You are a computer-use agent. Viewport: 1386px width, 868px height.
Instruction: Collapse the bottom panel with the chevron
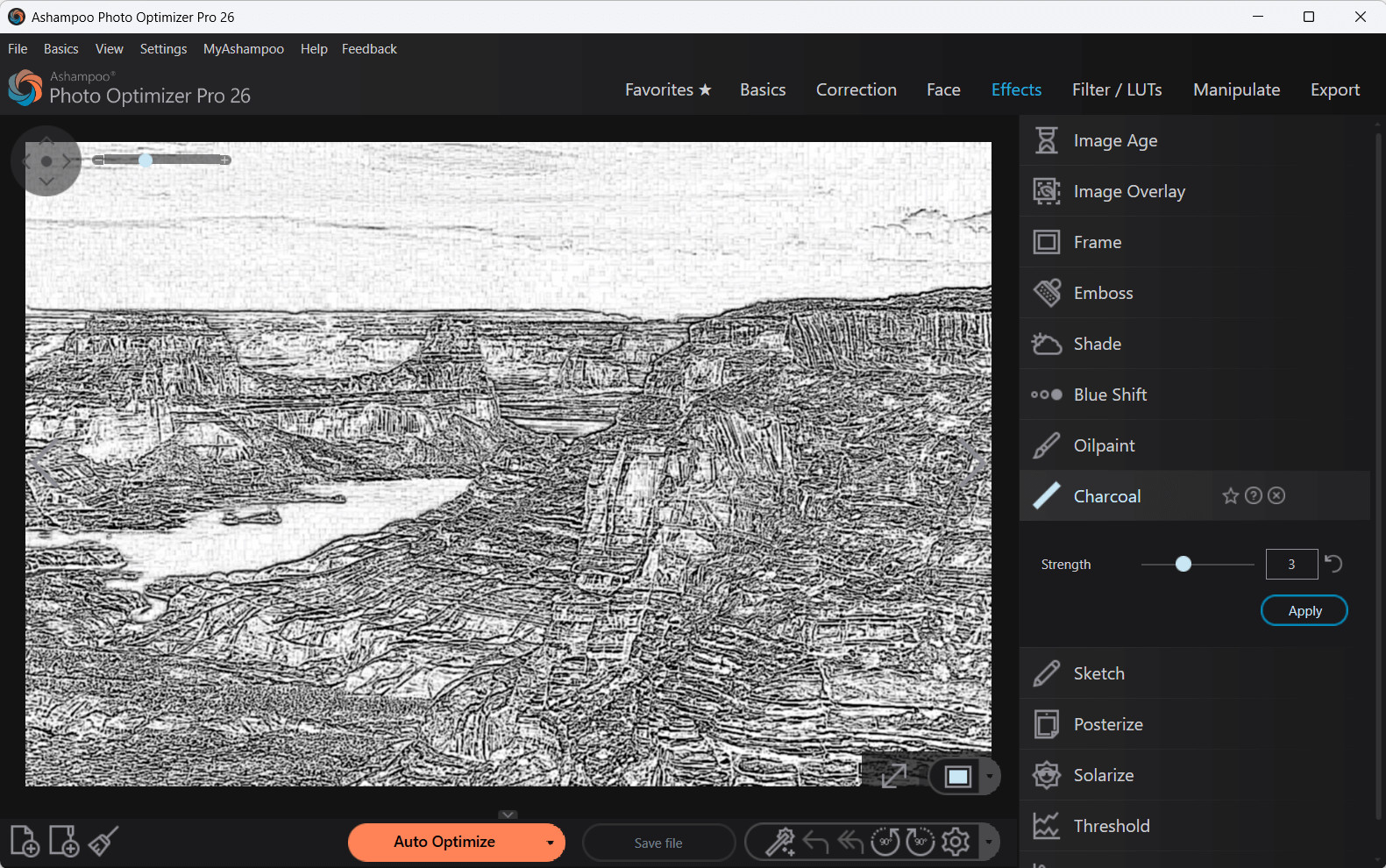tap(508, 815)
